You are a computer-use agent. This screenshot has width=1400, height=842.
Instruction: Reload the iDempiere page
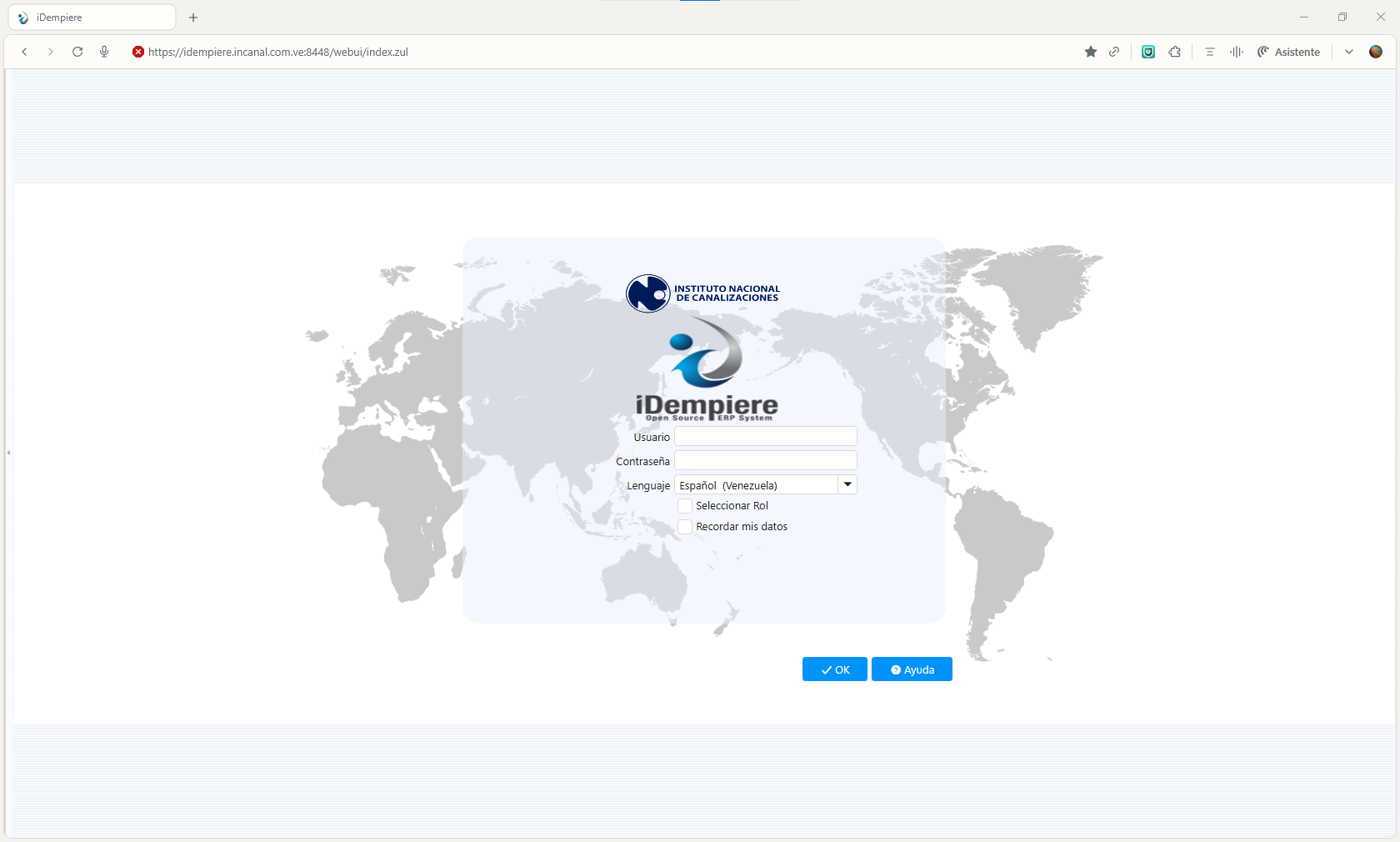tap(77, 52)
